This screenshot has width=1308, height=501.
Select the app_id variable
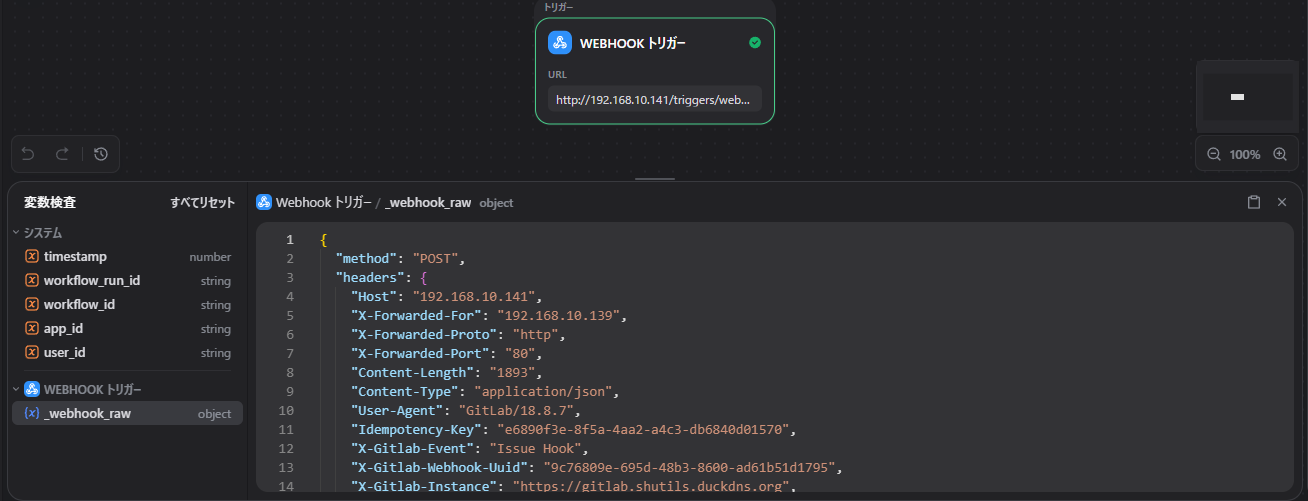(63, 329)
